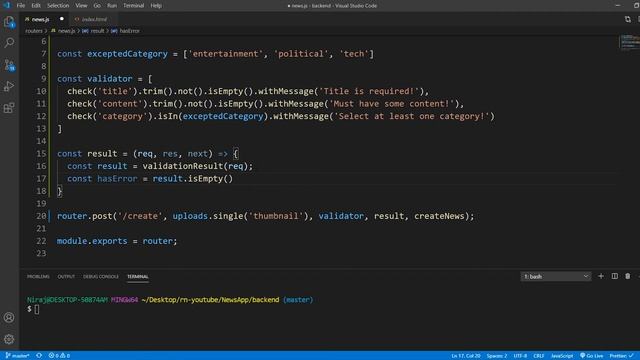Open the Help menu

coord(156,6)
